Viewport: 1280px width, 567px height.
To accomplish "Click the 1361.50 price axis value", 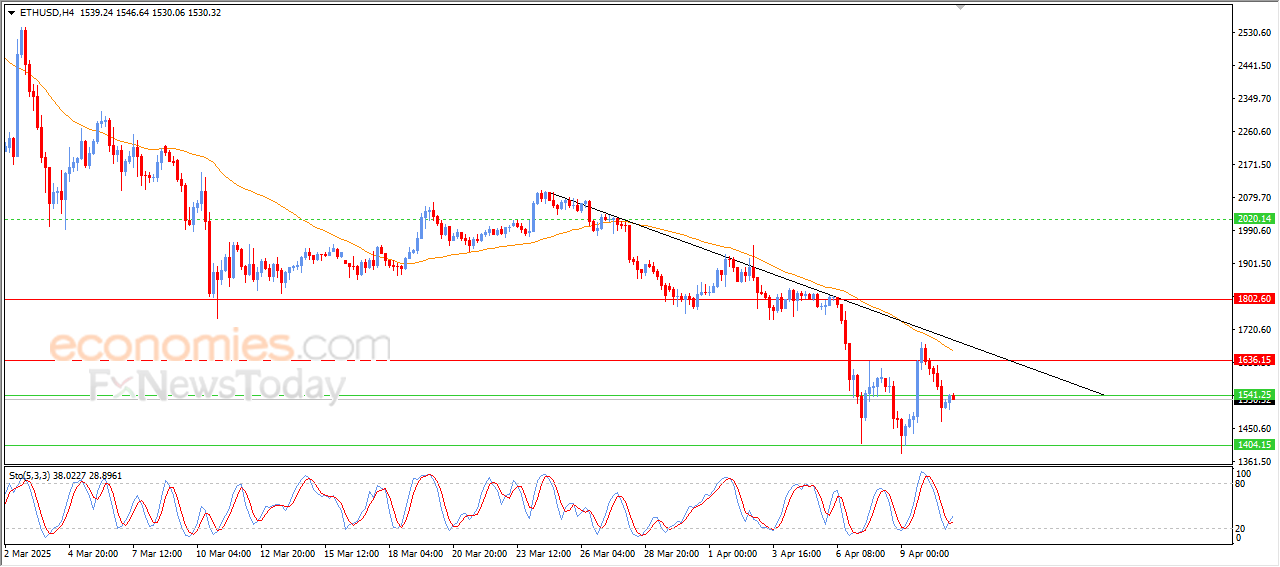I will pyautogui.click(x=1254, y=462).
